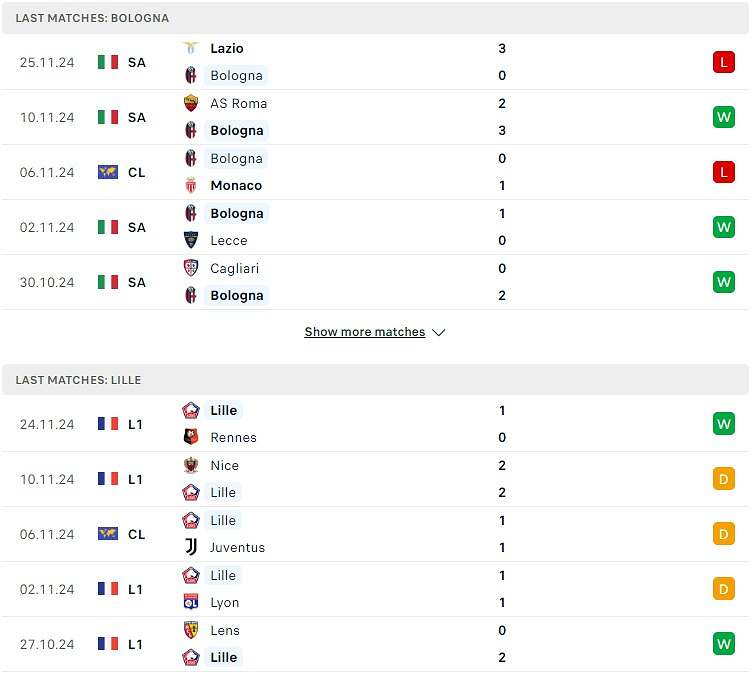Click the Rennes club logo
The width and height of the screenshot is (753, 678).
(191, 437)
